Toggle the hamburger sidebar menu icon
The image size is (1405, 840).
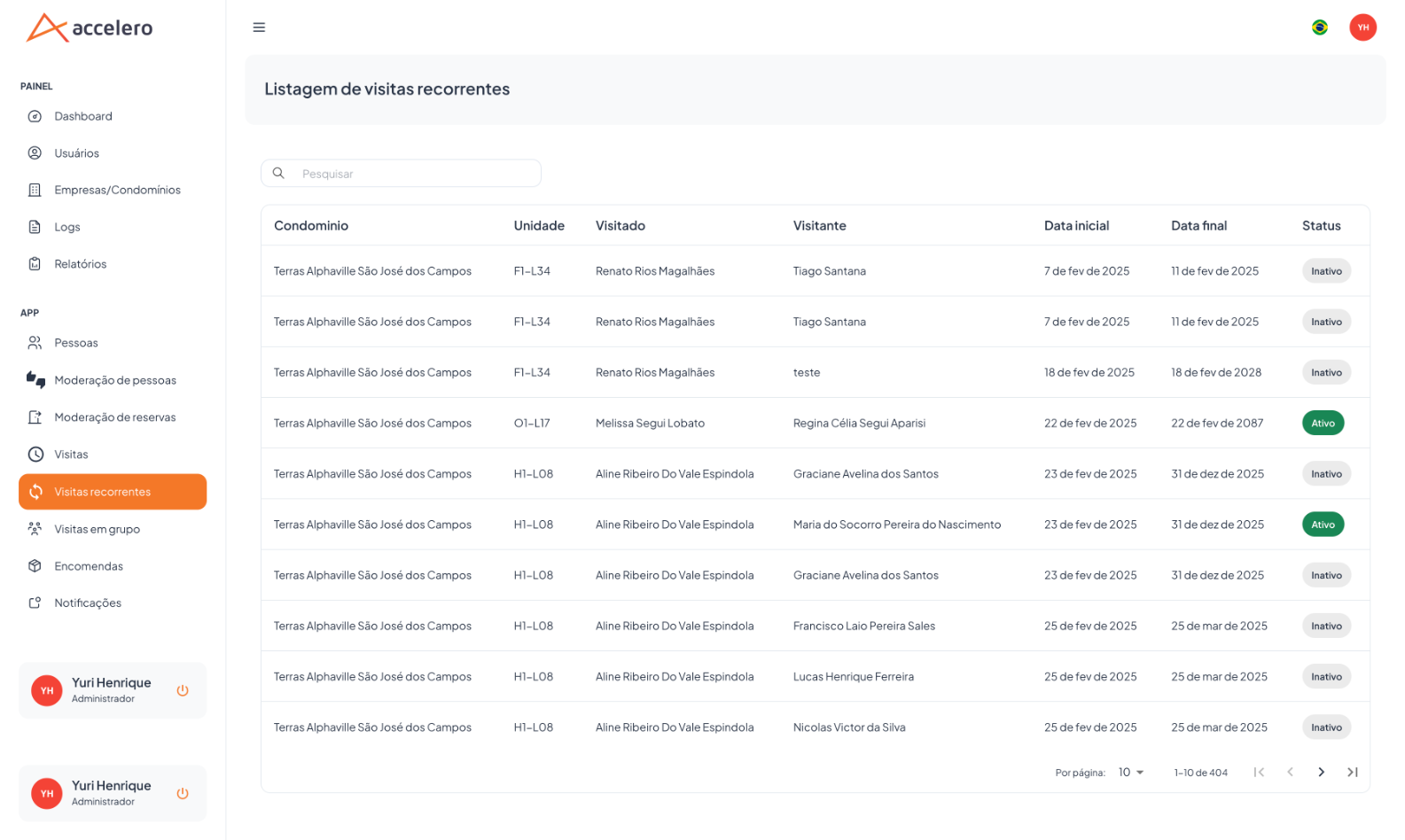(259, 27)
